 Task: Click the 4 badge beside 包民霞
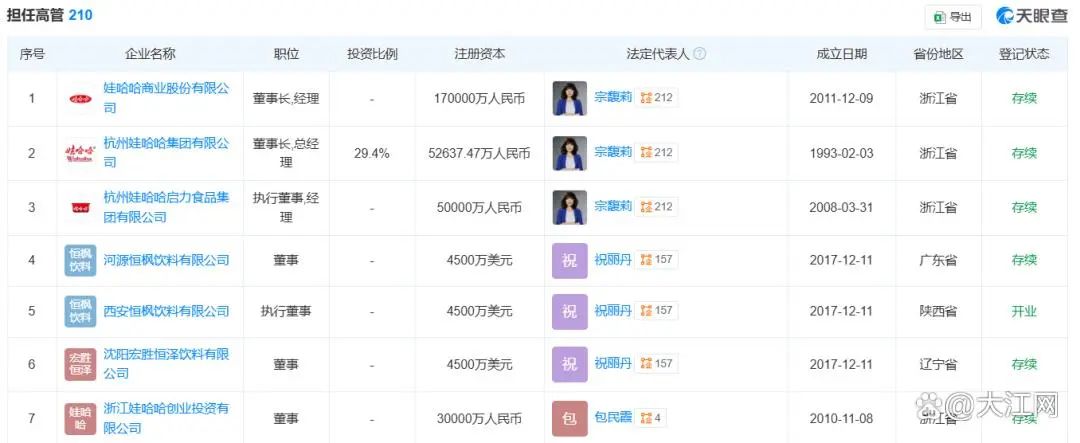pos(651,418)
